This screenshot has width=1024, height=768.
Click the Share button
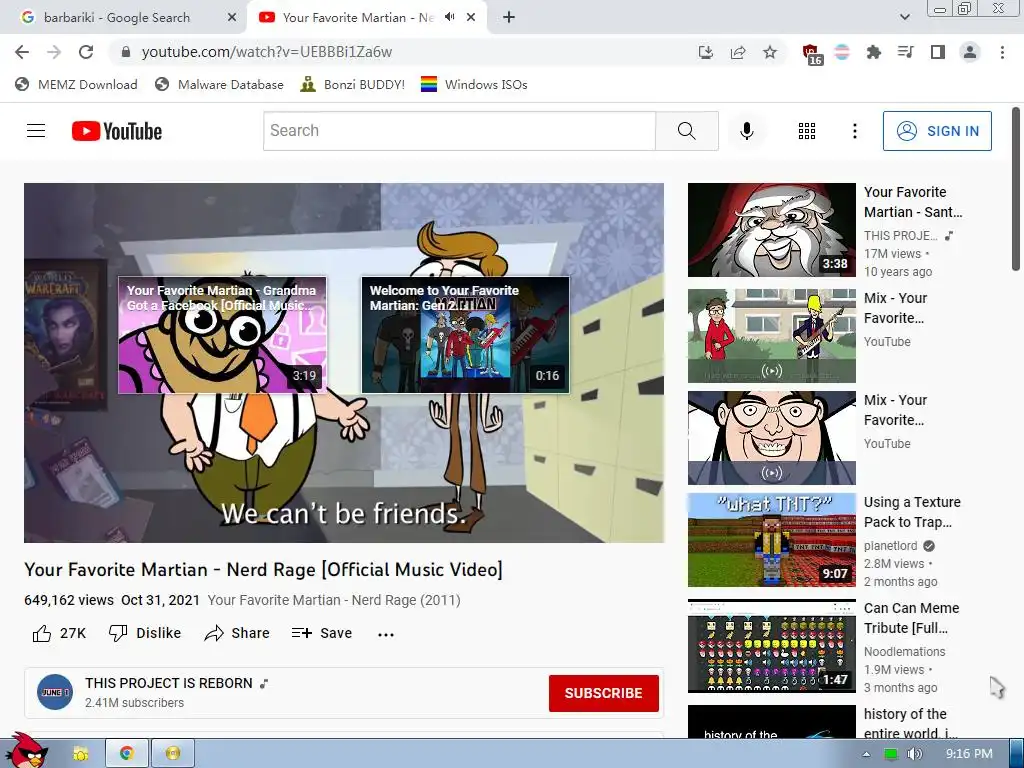(236, 633)
